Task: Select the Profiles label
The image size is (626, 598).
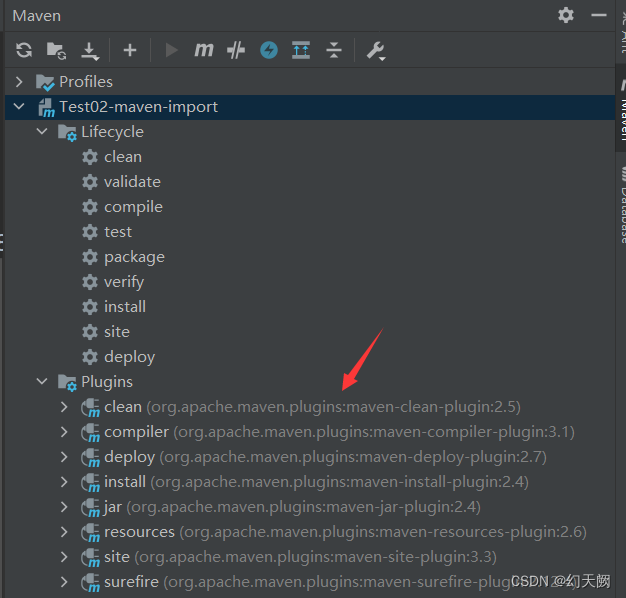Action: 86,82
